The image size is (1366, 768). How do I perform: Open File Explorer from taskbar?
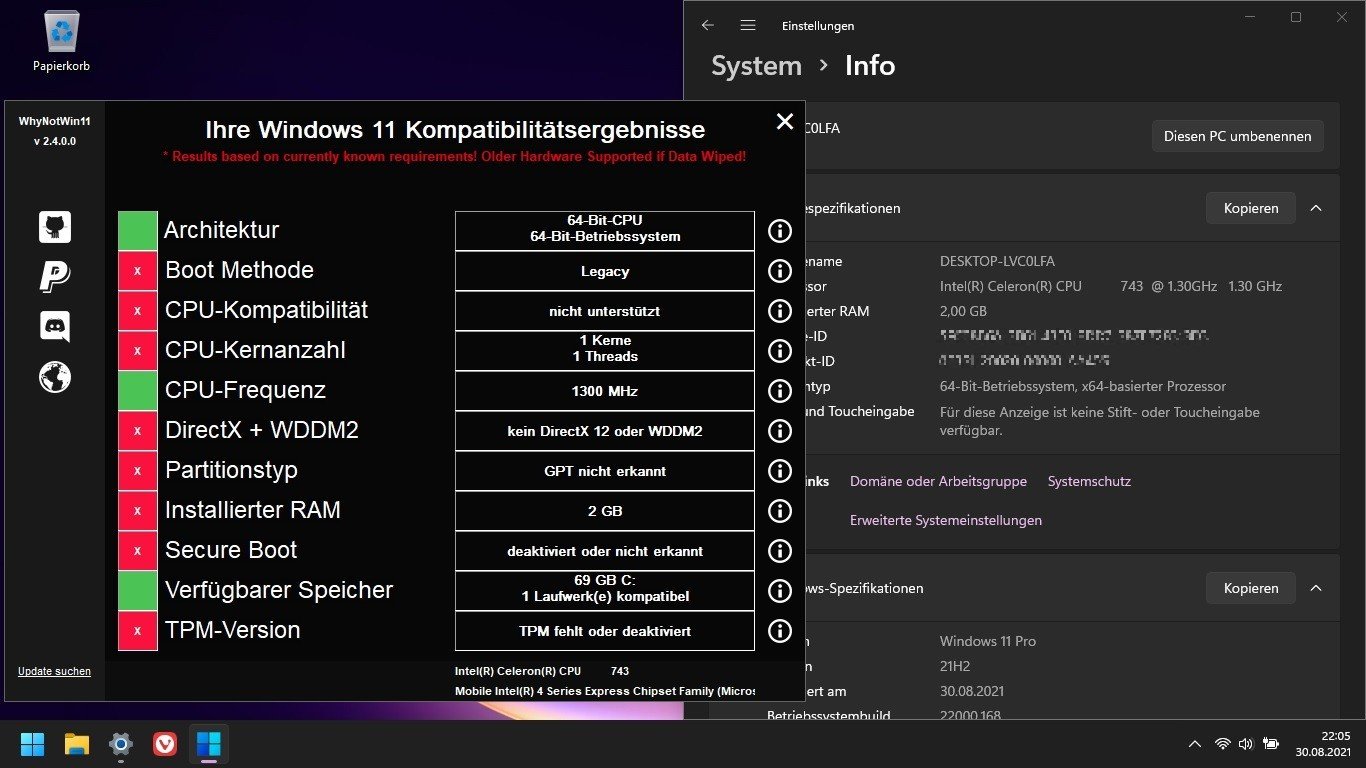click(77, 744)
